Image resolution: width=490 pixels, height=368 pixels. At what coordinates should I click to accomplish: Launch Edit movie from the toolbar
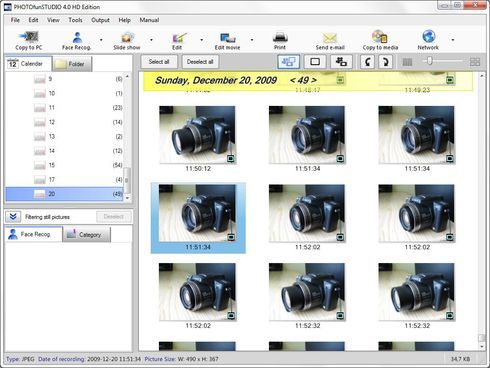click(x=227, y=40)
